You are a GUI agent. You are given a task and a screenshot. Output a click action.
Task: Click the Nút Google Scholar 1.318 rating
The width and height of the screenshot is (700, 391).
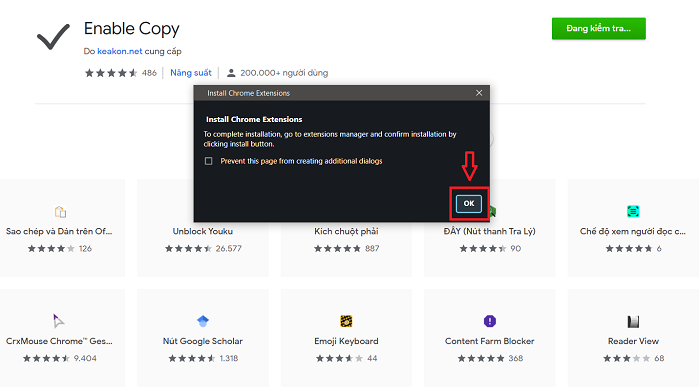pyautogui.click(x=203, y=358)
